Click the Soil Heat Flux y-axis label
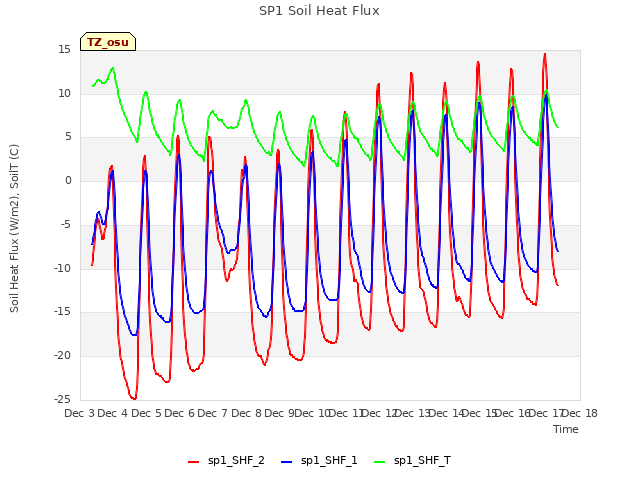The height and width of the screenshot is (480, 640). coord(14,228)
